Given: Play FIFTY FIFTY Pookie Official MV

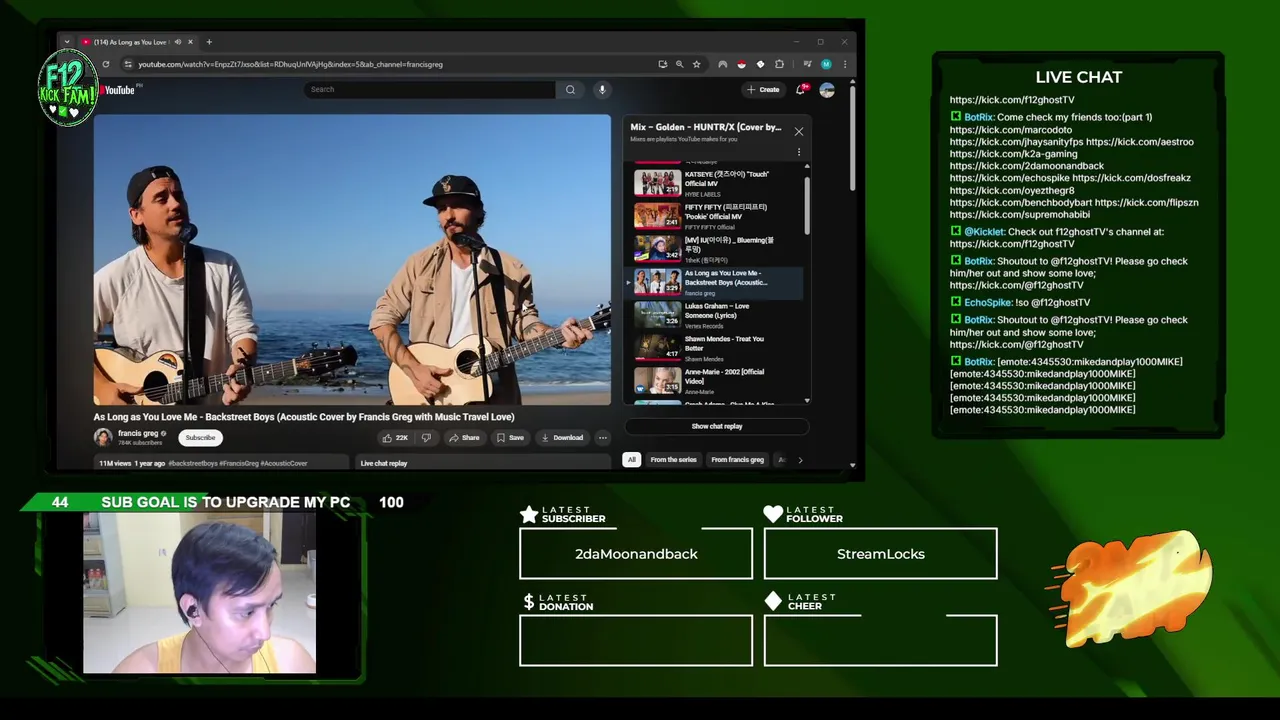Looking at the screenshot, I should coord(715,216).
